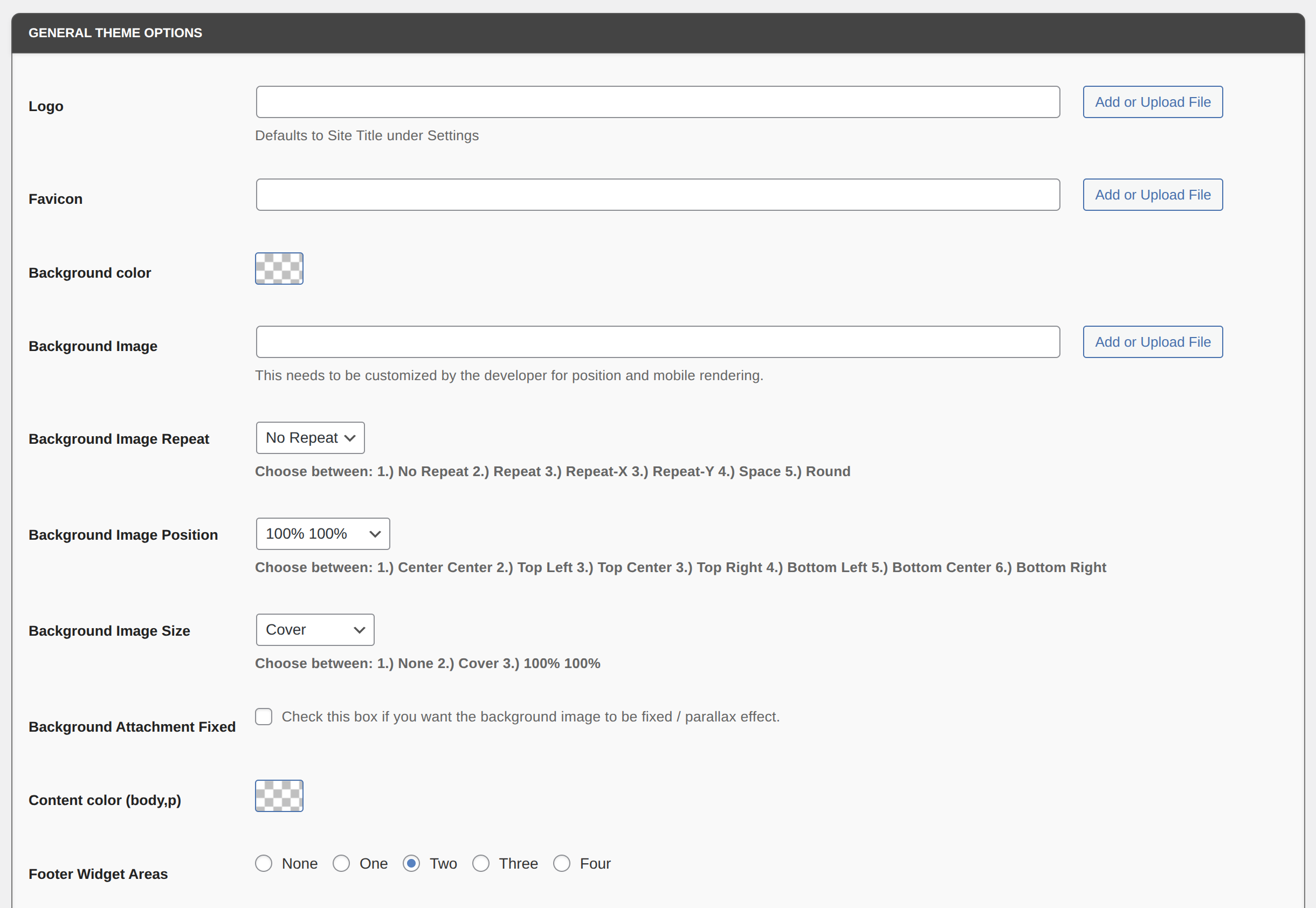Open the Background color swatch picker
The width and height of the screenshot is (1316, 908).
pos(279,269)
